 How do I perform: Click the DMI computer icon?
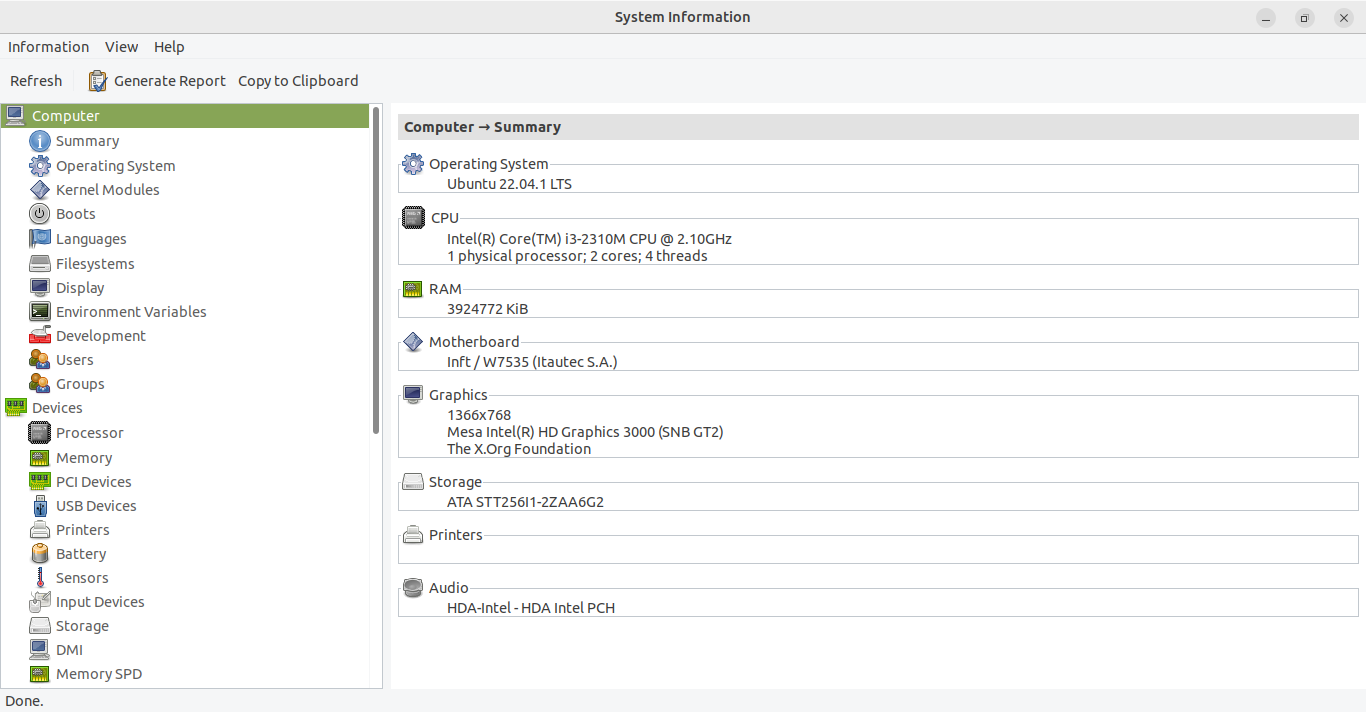40,650
